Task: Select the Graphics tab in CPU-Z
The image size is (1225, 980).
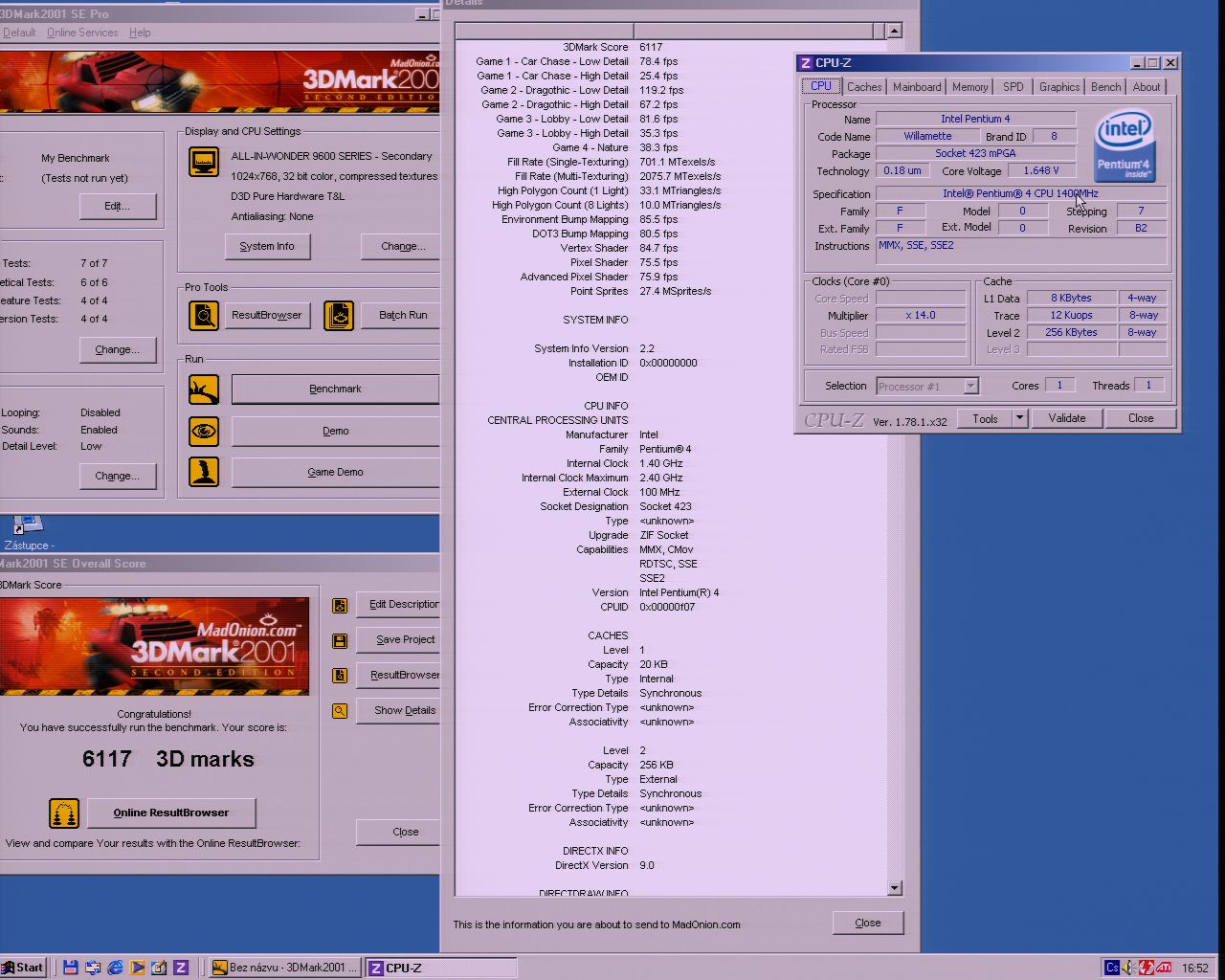Action: pyautogui.click(x=1059, y=86)
